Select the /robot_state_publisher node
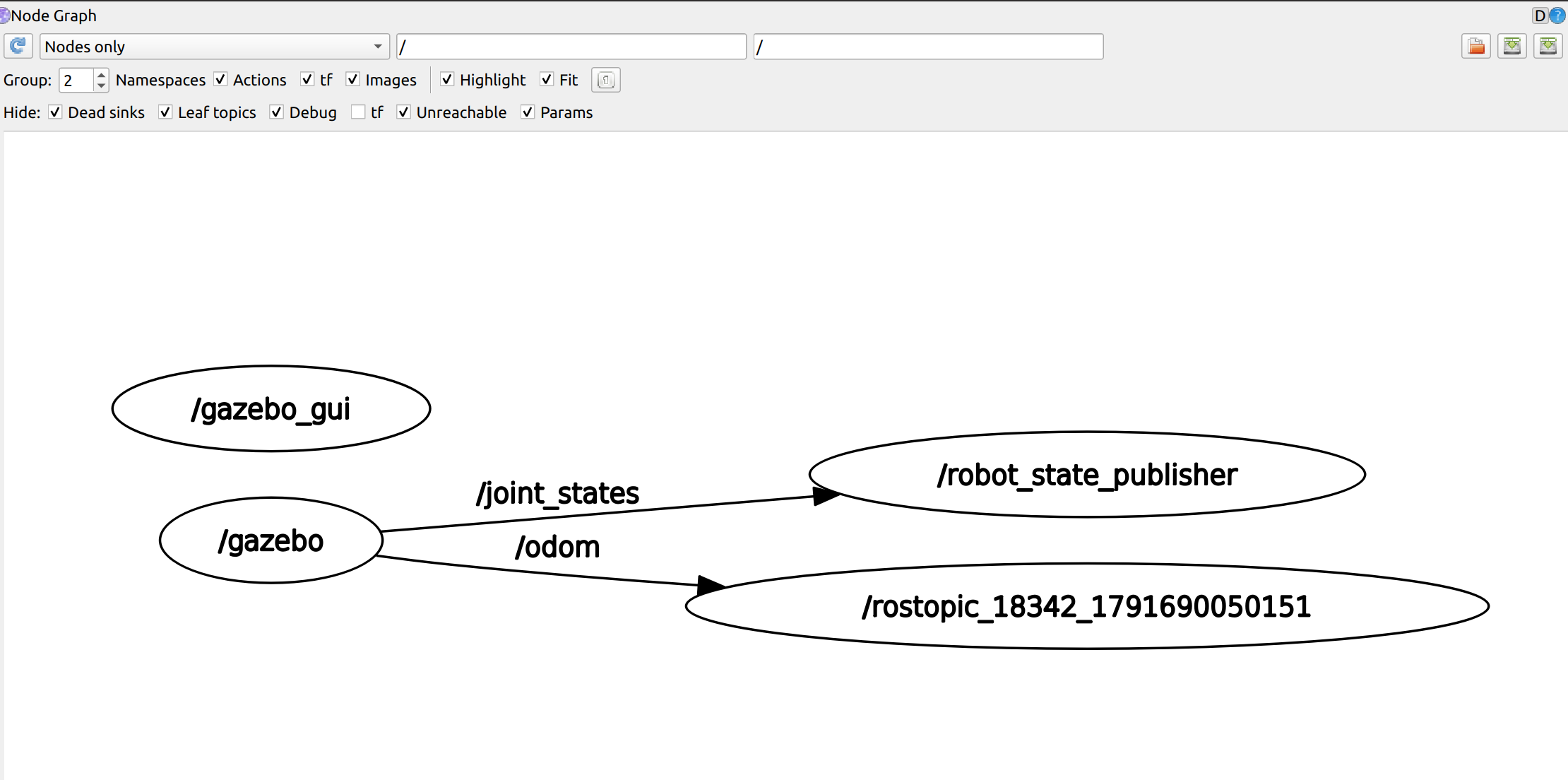The image size is (1568, 780). click(1087, 475)
